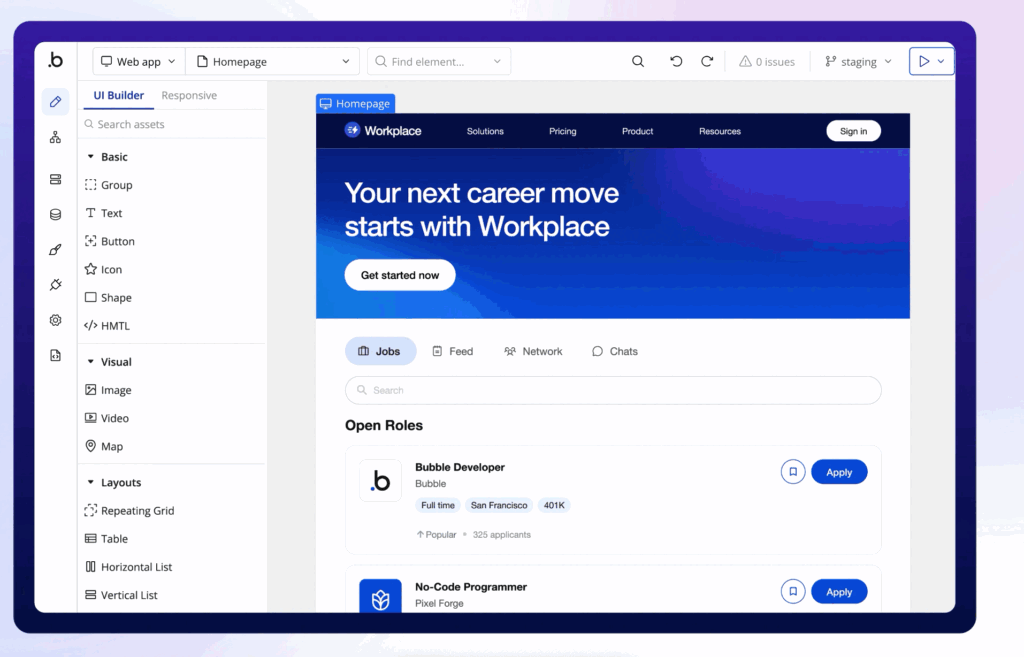Click the undo arrow in top toolbar
The width and height of the screenshot is (1024, 657).
point(676,62)
